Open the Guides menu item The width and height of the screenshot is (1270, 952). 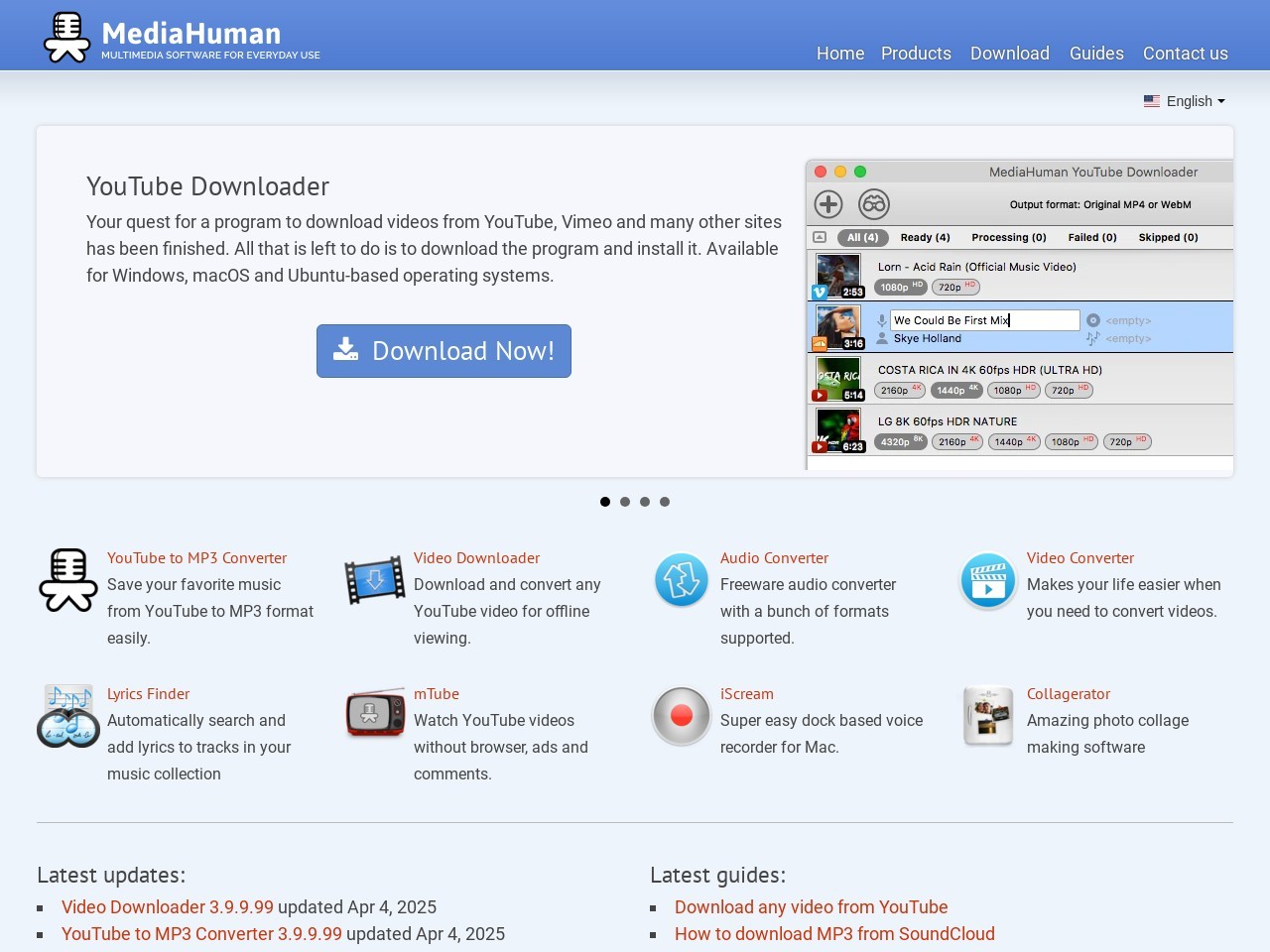pyautogui.click(x=1096, y=54)
